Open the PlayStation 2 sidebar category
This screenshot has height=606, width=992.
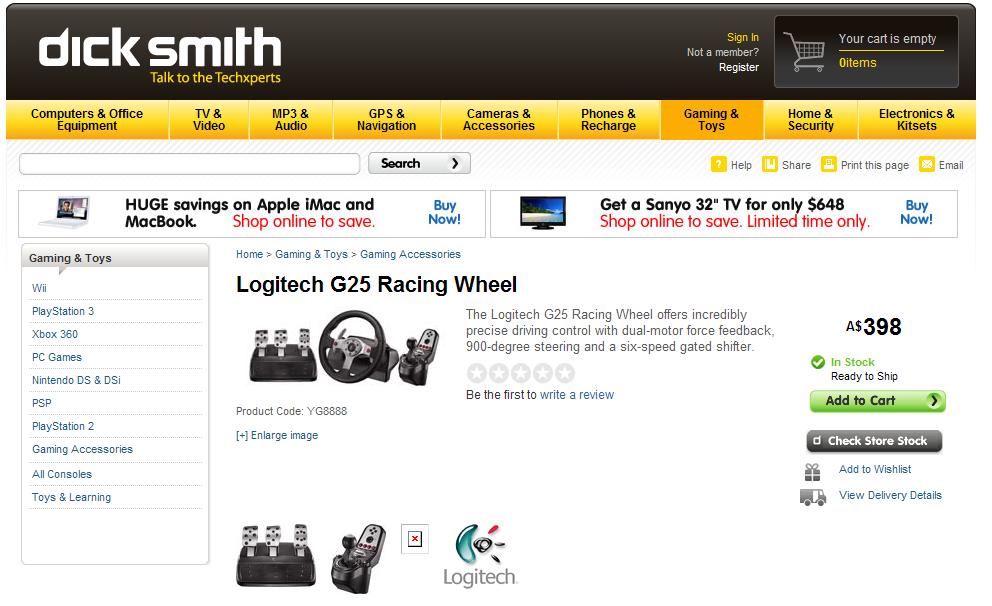(63, 426)
